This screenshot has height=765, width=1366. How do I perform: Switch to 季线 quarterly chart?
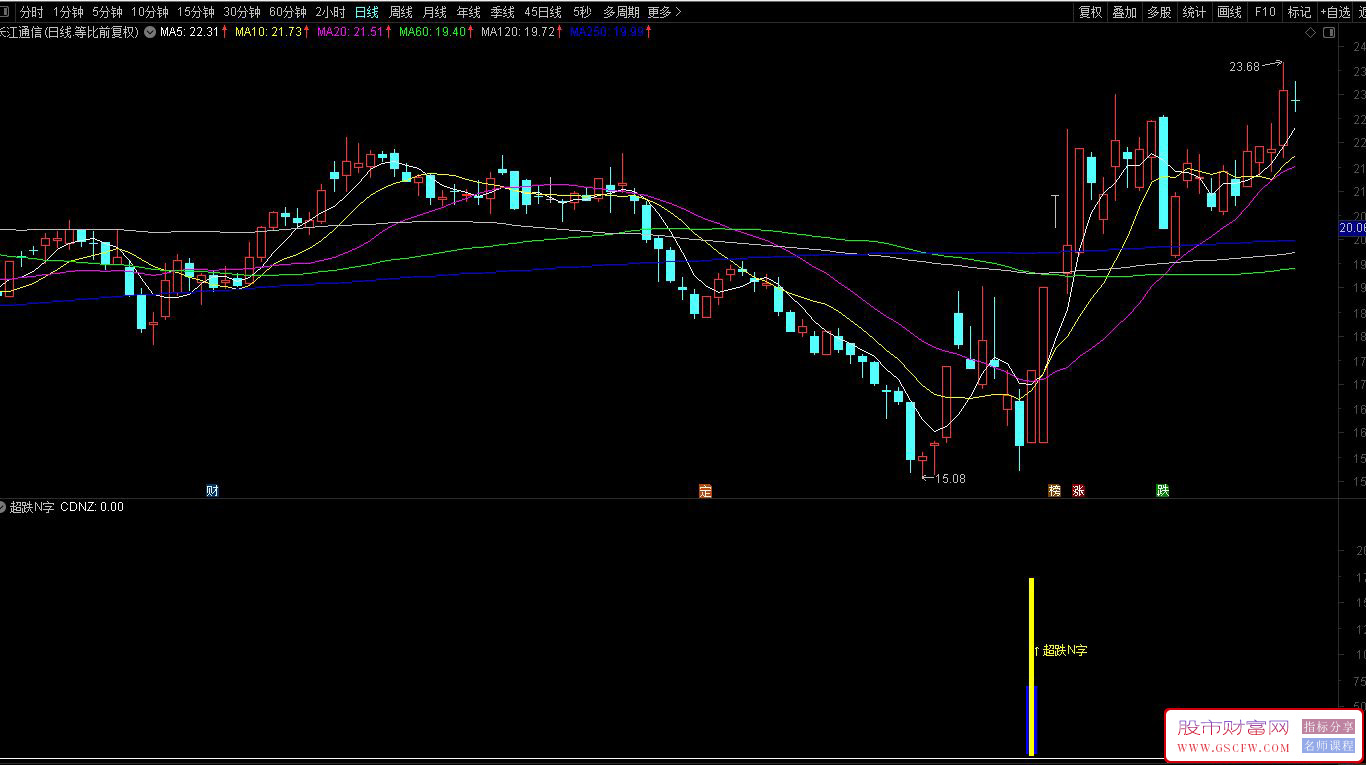click(x=502, y=12)
